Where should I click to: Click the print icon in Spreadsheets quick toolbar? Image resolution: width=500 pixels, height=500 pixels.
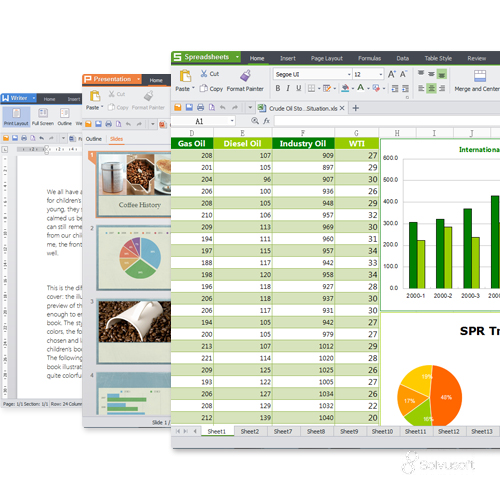click(200, 107)
